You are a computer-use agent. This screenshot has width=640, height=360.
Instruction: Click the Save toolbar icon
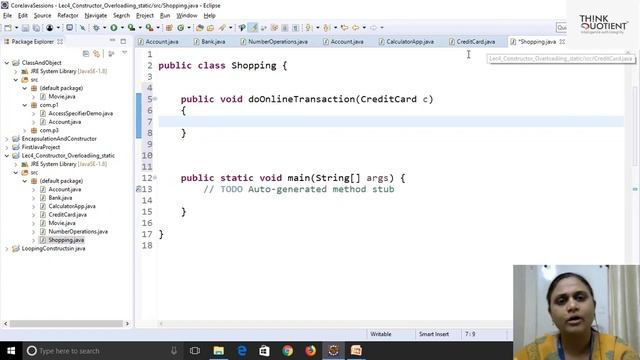pos(25,28)
